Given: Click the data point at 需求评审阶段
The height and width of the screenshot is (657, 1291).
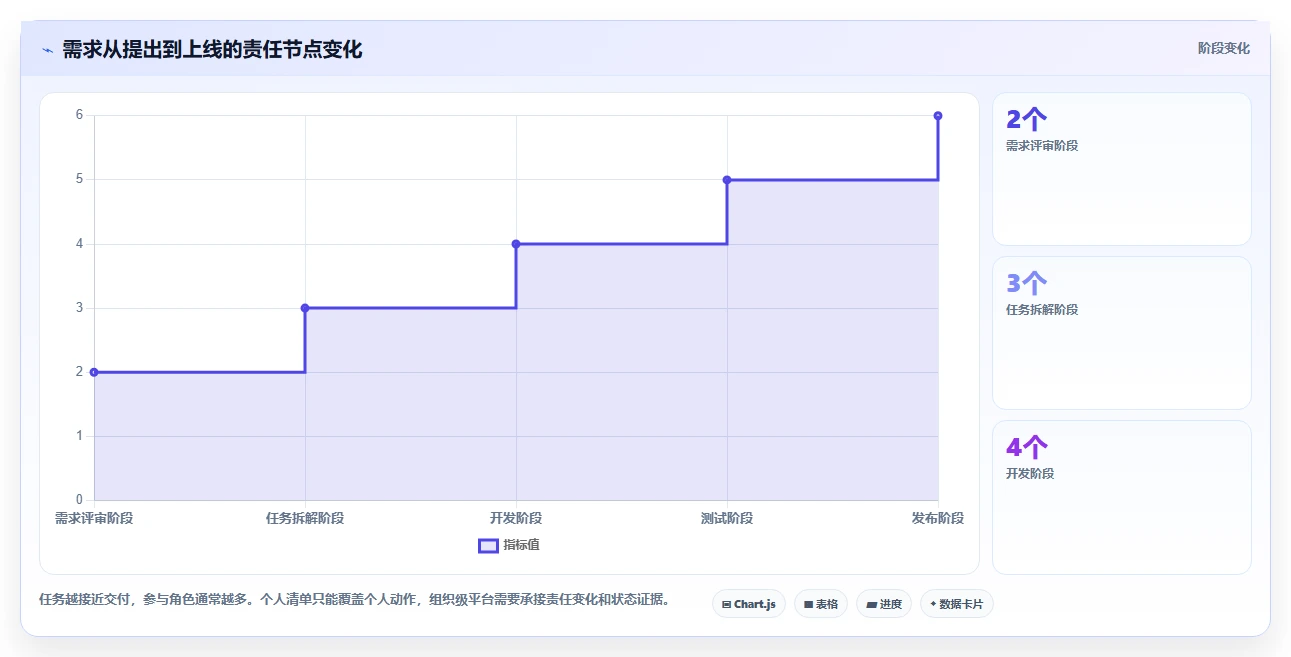Looking at the screenshot, I should coord(94,372).
